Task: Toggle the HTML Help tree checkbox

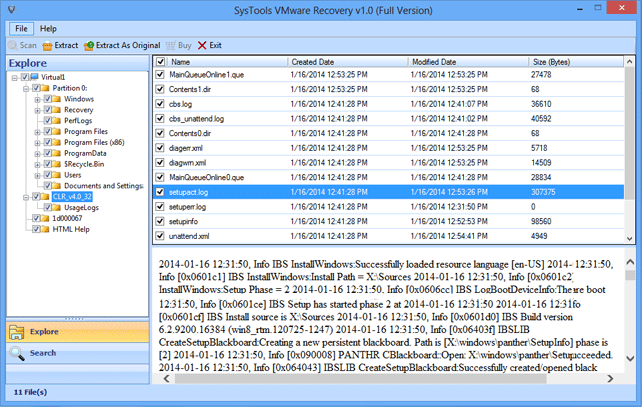Action: point(36,229)
